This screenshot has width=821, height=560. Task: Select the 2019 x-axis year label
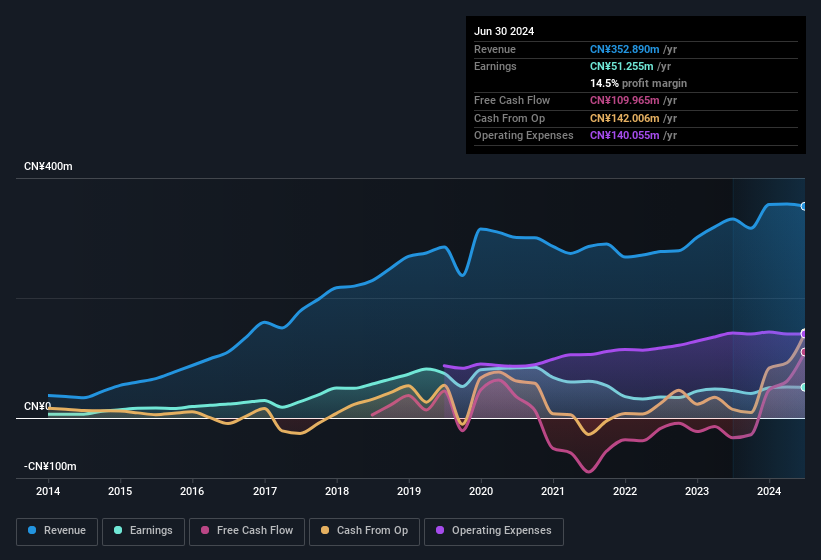(x=408, y=491)
